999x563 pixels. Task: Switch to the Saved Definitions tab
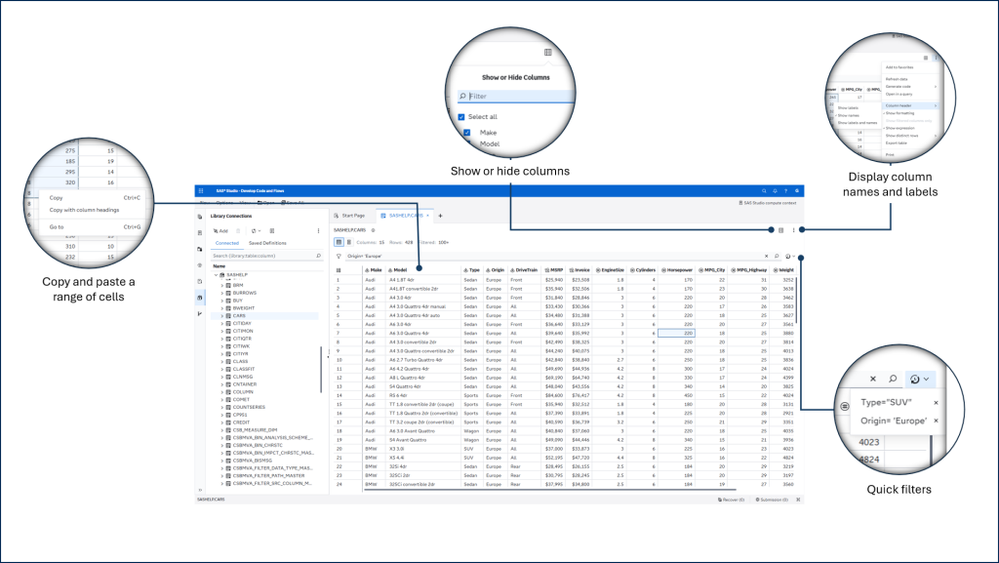tap(268, 243)
